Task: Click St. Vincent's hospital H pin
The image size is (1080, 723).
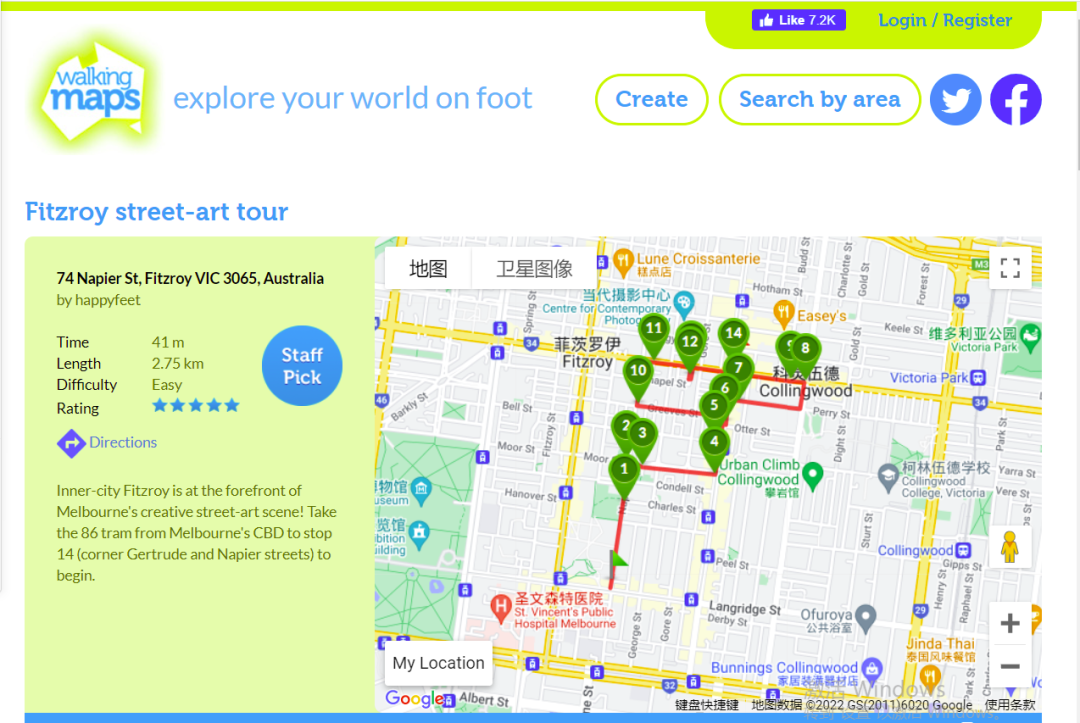Action: (x=500, y=609)
